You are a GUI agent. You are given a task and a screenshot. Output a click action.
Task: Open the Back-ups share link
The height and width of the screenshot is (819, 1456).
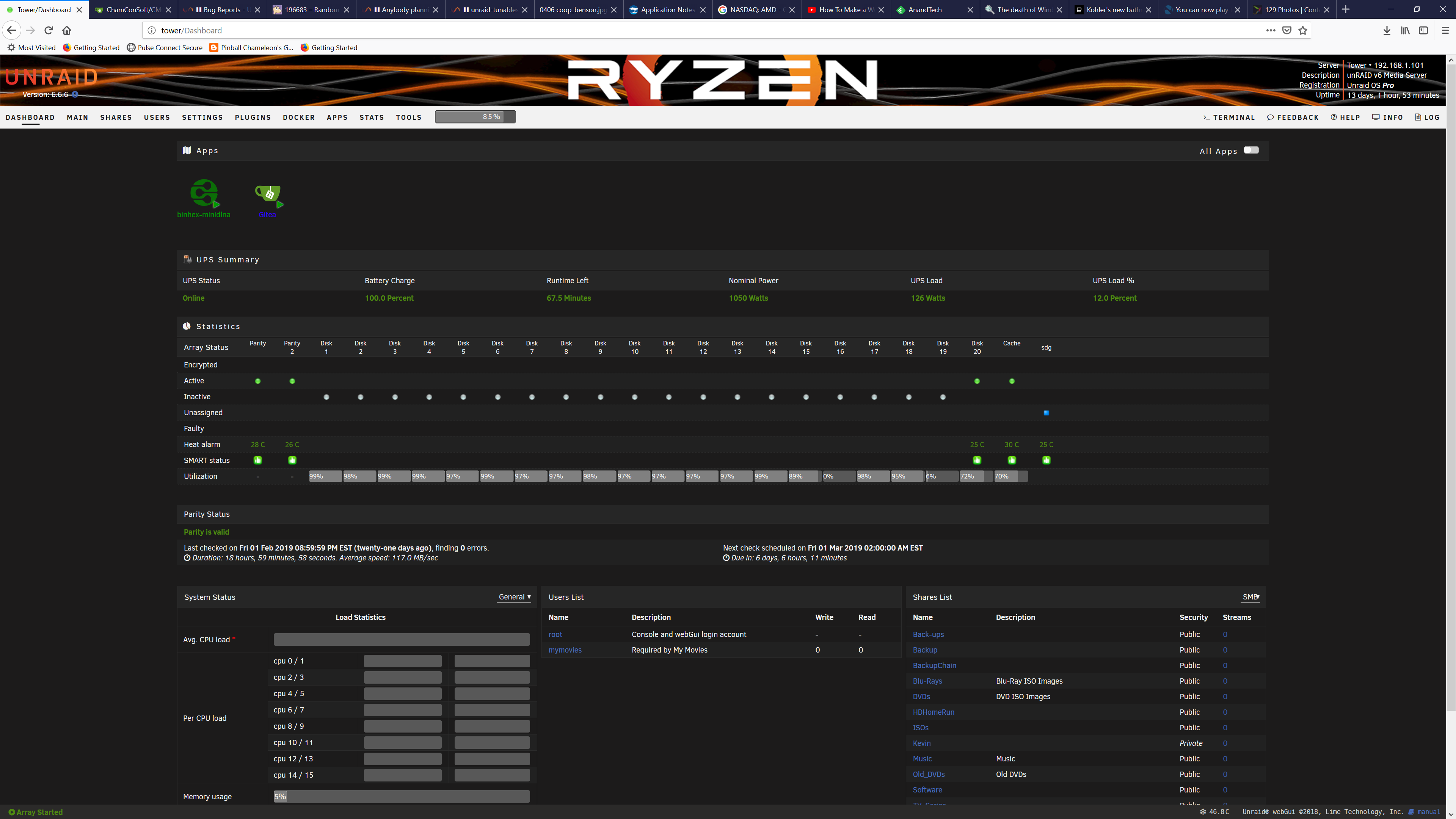coord(928,634)
